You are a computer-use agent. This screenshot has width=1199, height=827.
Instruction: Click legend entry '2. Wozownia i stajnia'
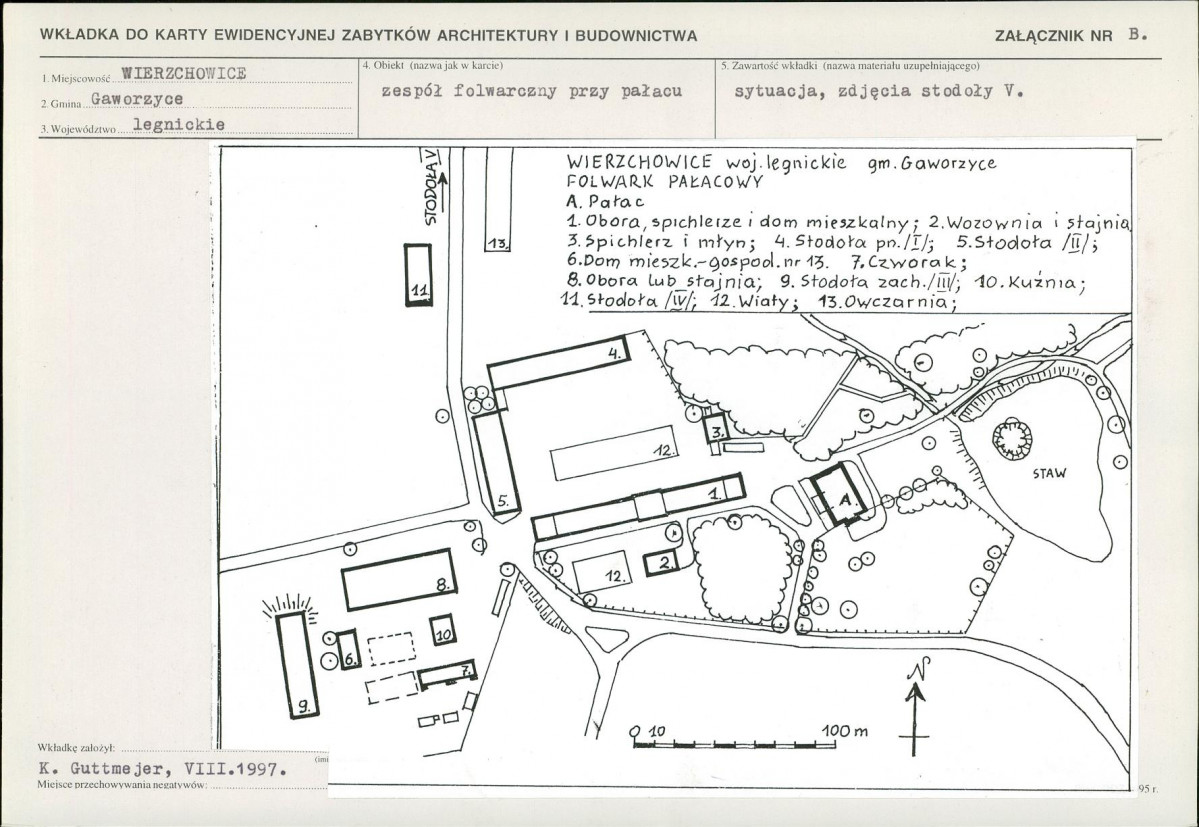click(1029, 223)
